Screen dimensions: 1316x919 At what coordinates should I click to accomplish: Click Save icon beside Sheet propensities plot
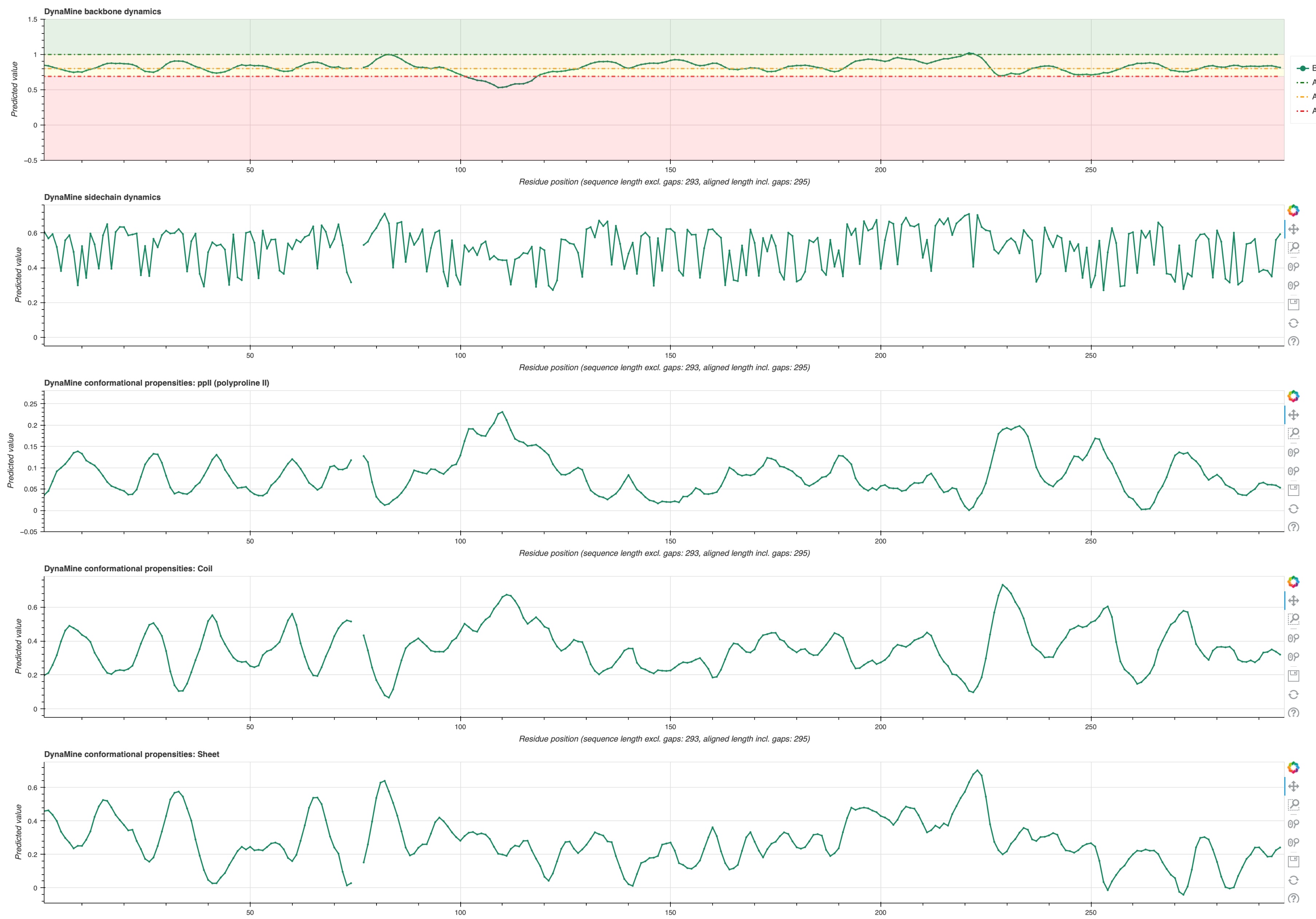point(1293,861)
